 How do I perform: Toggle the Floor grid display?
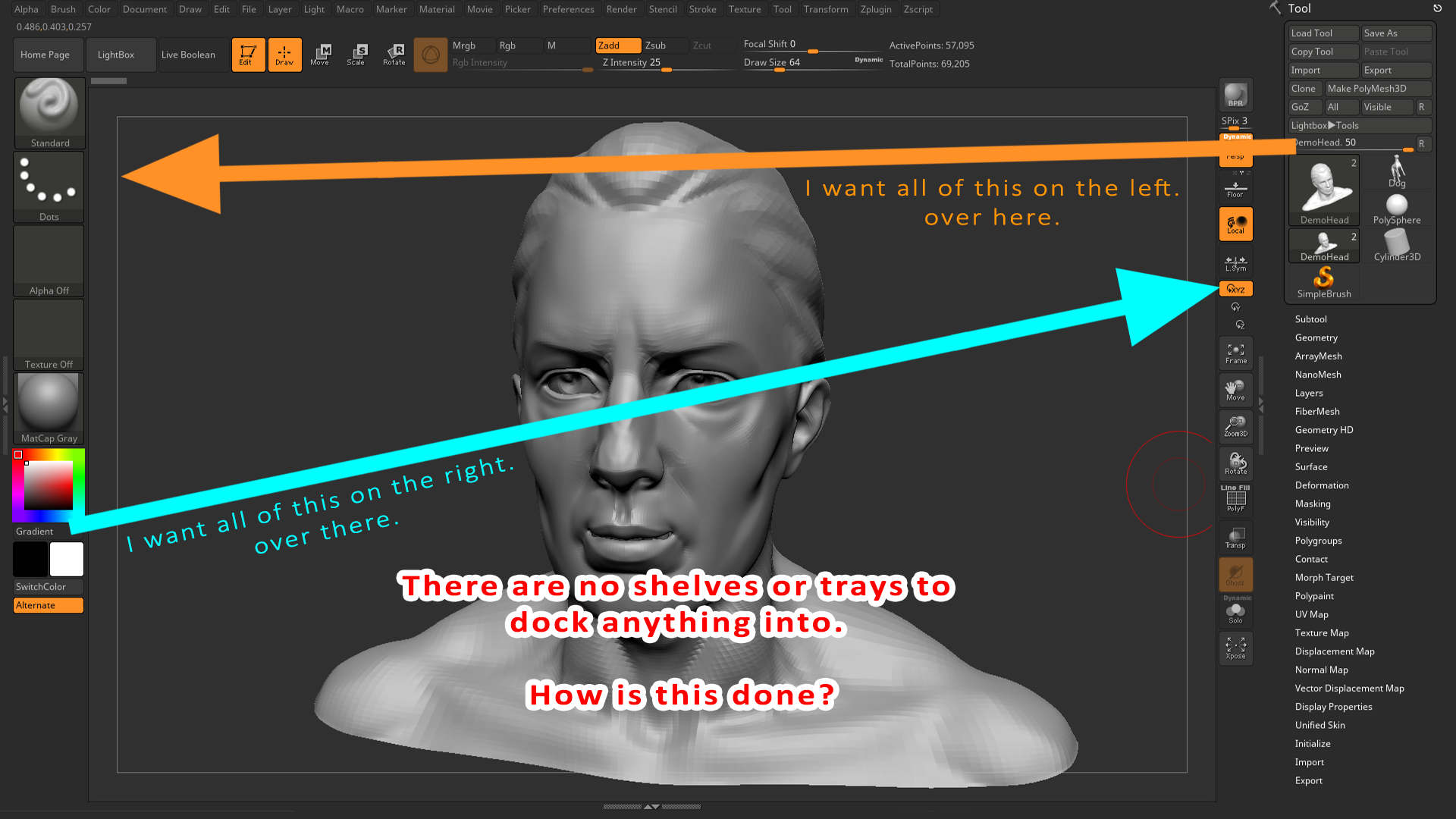(x=1235, y=189)
